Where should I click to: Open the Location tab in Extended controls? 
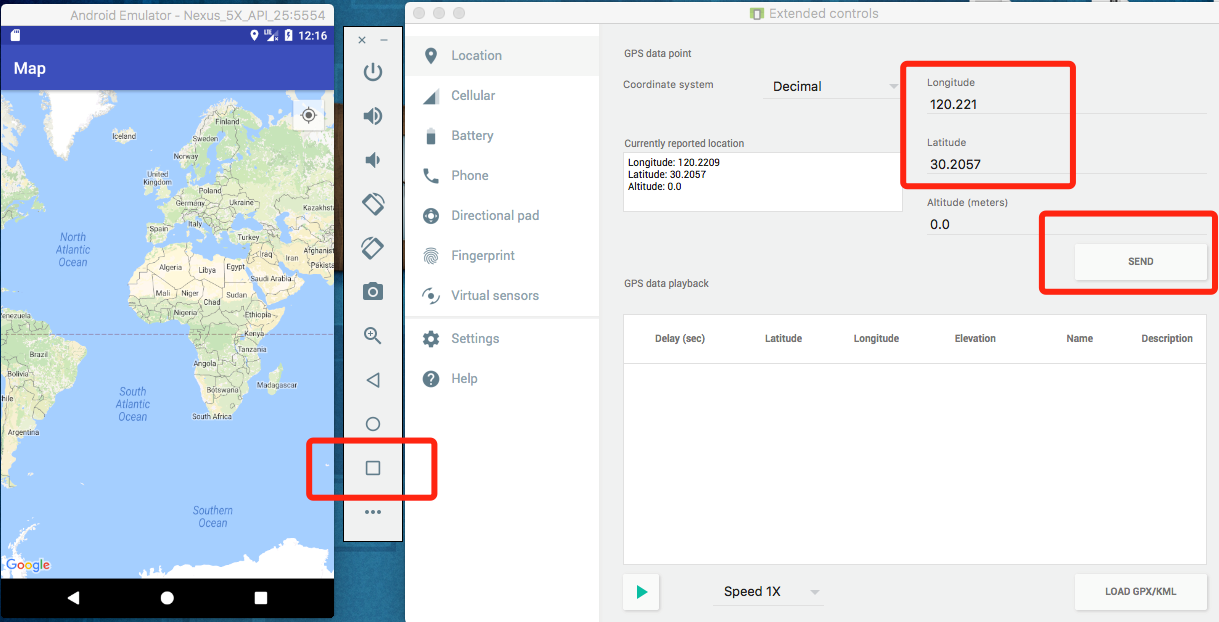click(501, 55)
